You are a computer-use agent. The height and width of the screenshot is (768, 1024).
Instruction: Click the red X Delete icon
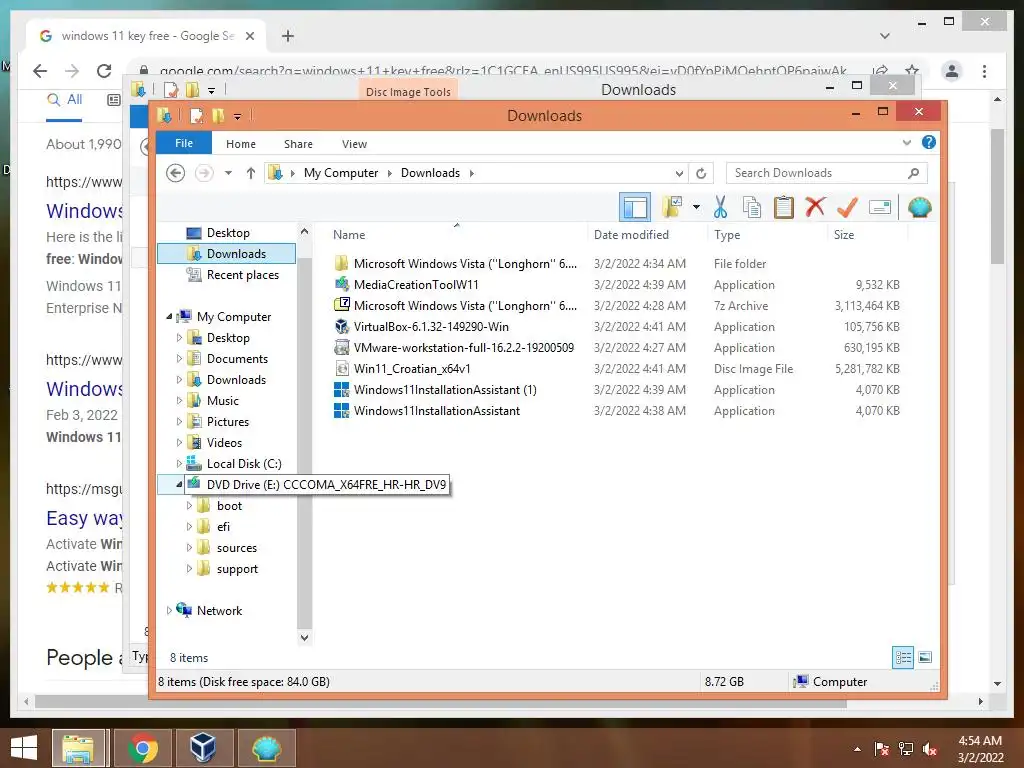tap(815, 208)
